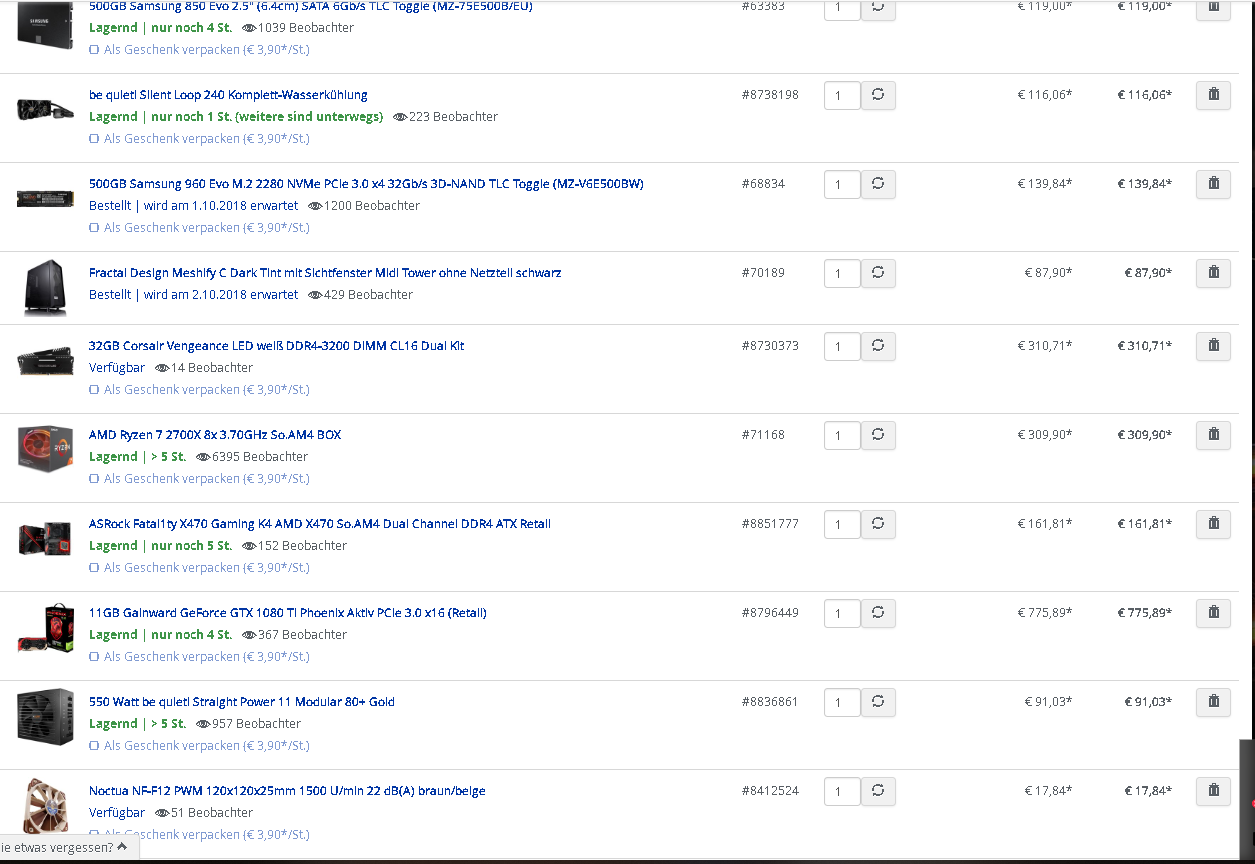Enable gift wrapping for AMD Ryzen 7 2700X

point(94,479)
